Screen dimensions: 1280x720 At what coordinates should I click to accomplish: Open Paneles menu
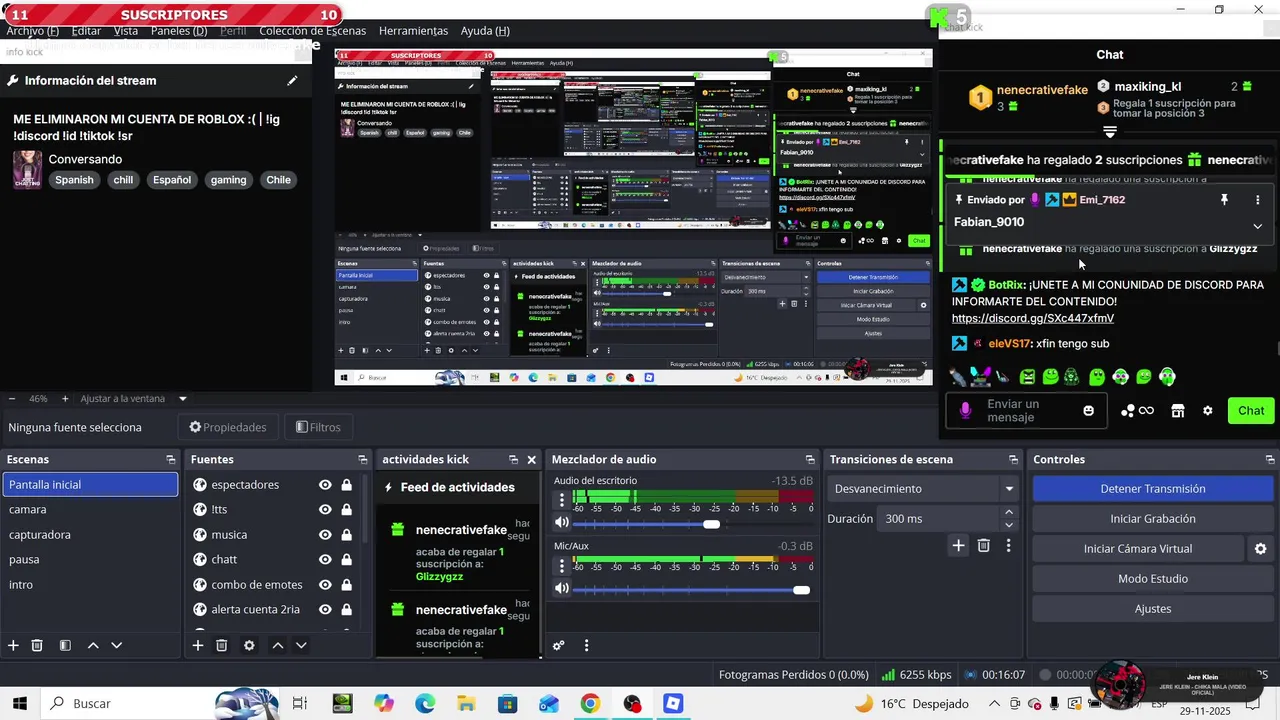tap(179, 31)
